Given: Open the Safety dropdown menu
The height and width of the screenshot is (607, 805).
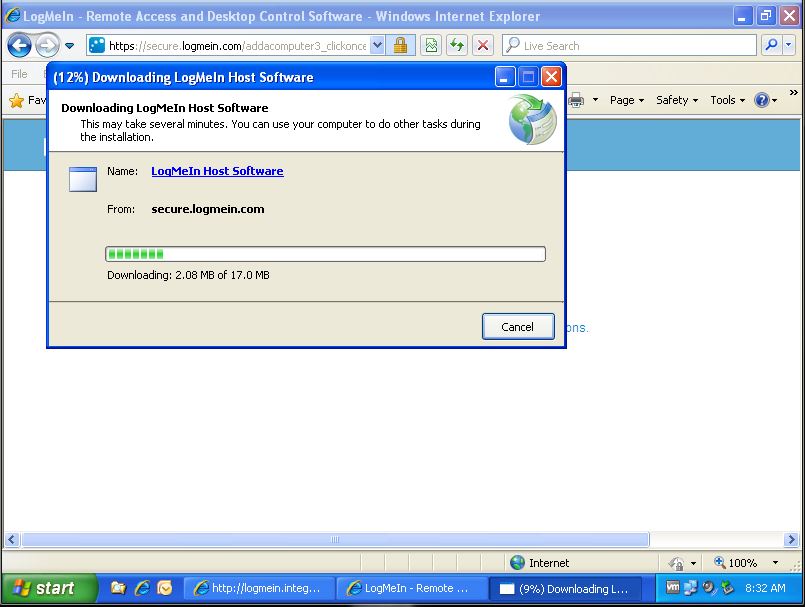Looking at the screenshot, I should (676, 100).
